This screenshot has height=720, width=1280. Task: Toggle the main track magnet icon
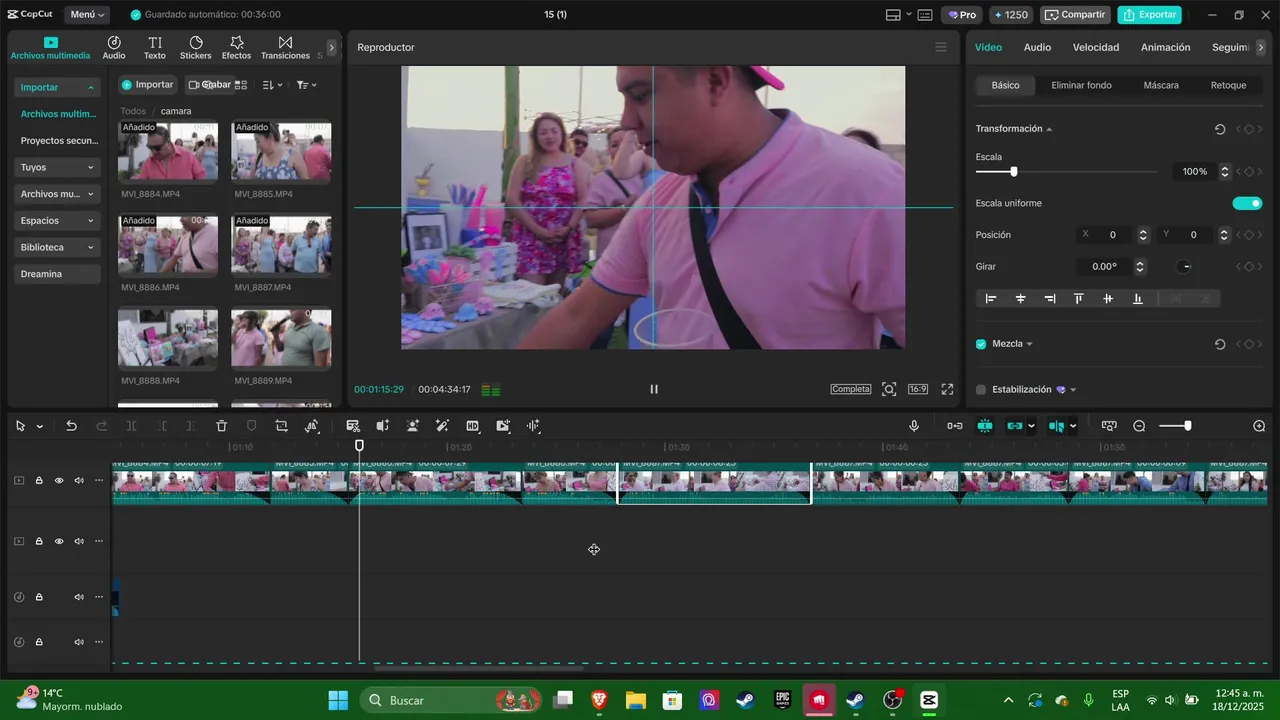pos(955,426)
